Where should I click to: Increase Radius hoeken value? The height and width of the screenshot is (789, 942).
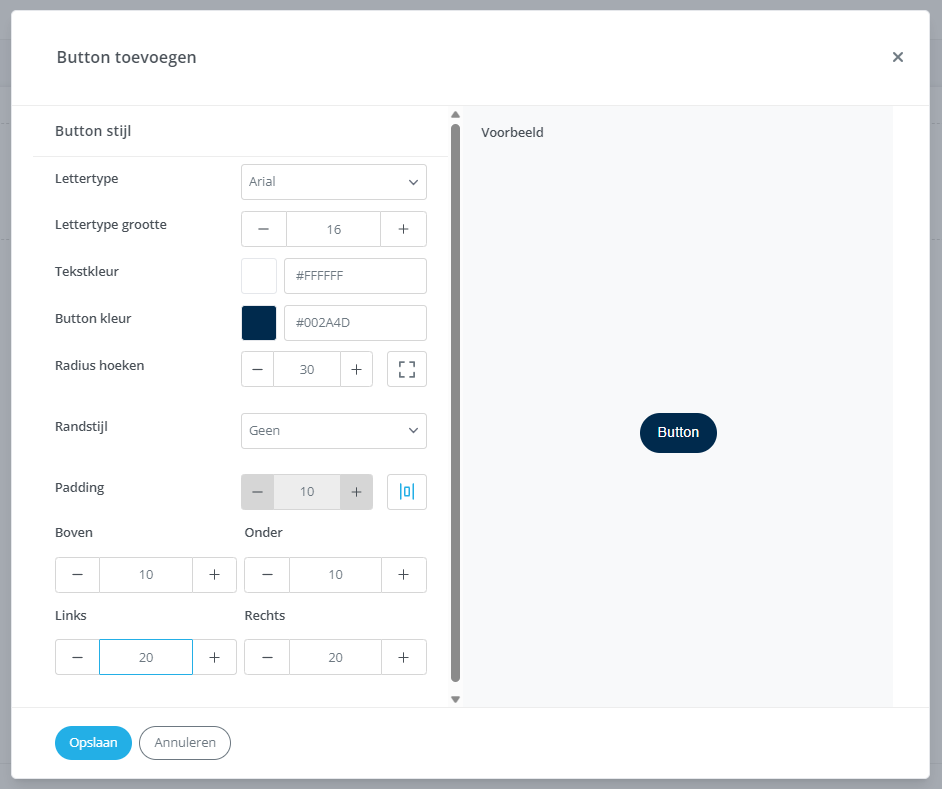tap(356, 369)
